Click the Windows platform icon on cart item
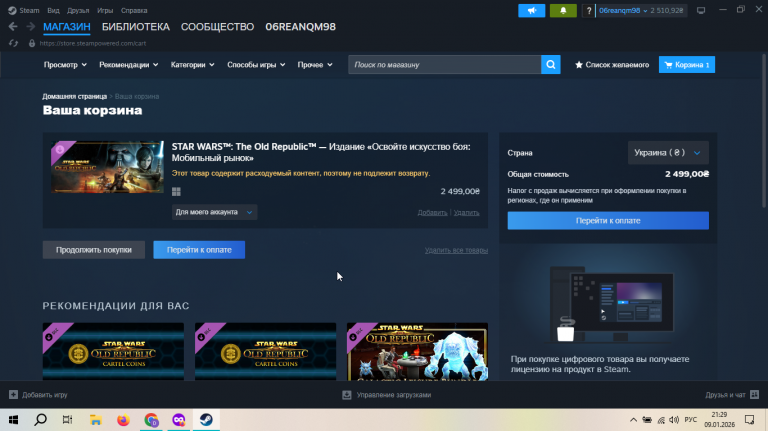 coord(176,192)
